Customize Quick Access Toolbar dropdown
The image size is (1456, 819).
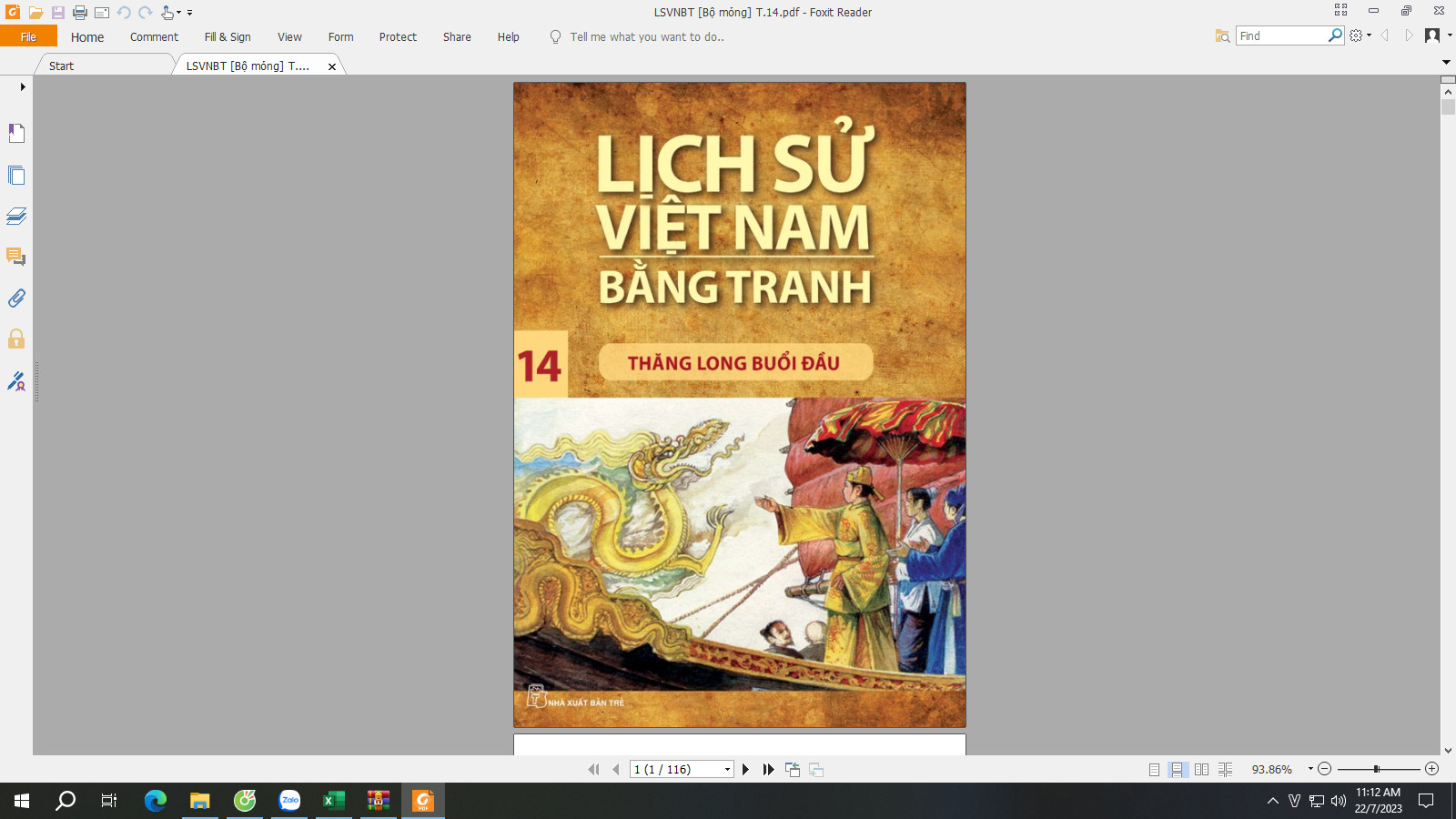pos(189,13)
